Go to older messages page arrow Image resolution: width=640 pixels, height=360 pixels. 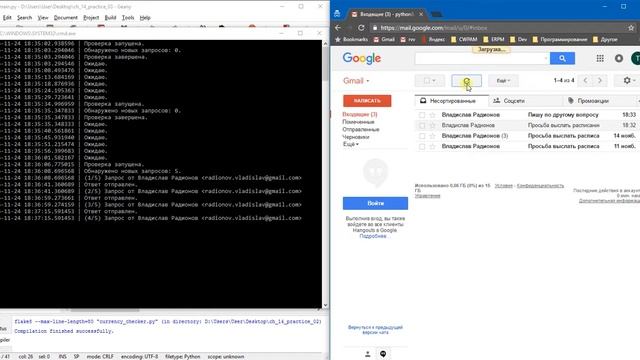coord(600,81)
